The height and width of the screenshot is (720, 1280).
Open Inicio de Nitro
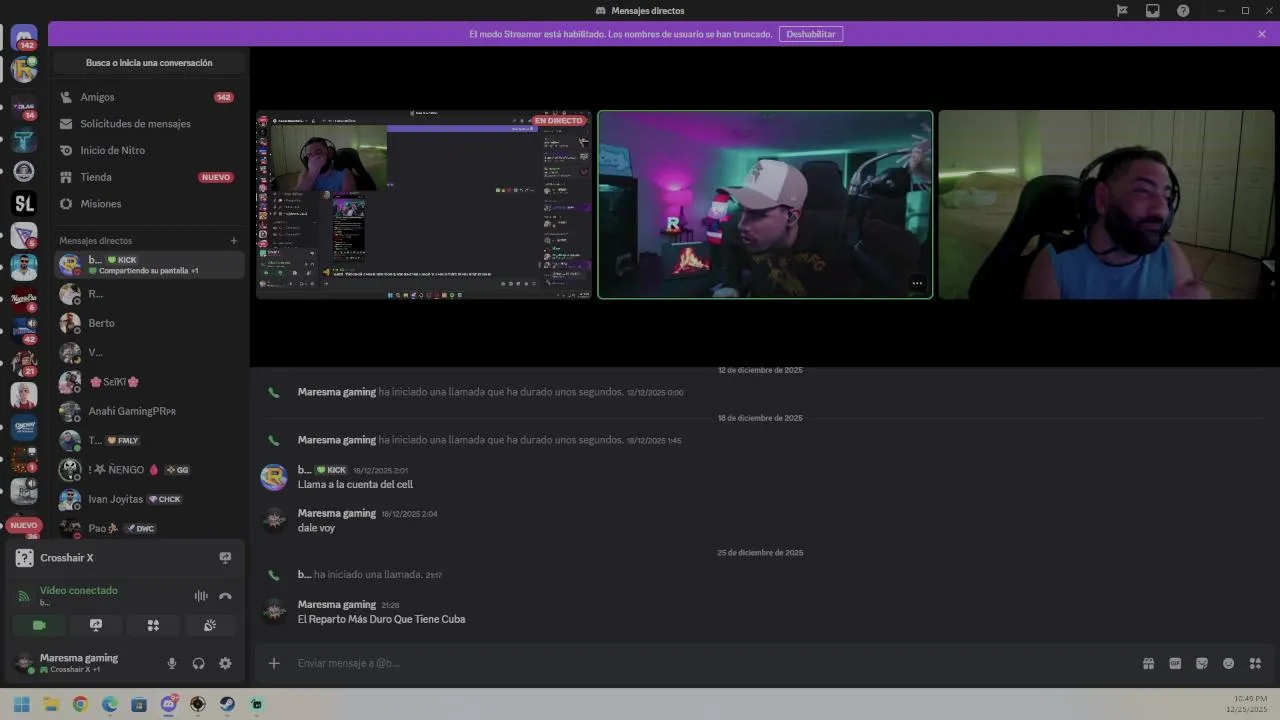(149, 150)
